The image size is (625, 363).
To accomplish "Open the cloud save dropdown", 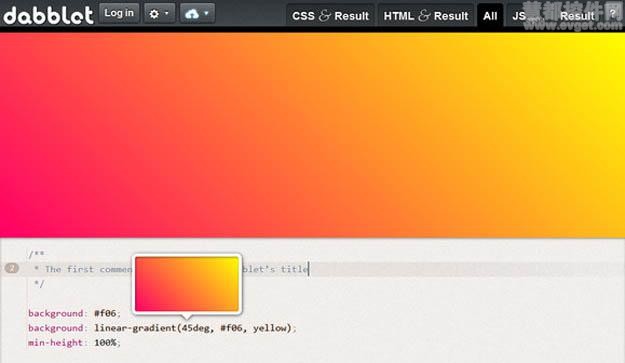I will pos(197,13).
